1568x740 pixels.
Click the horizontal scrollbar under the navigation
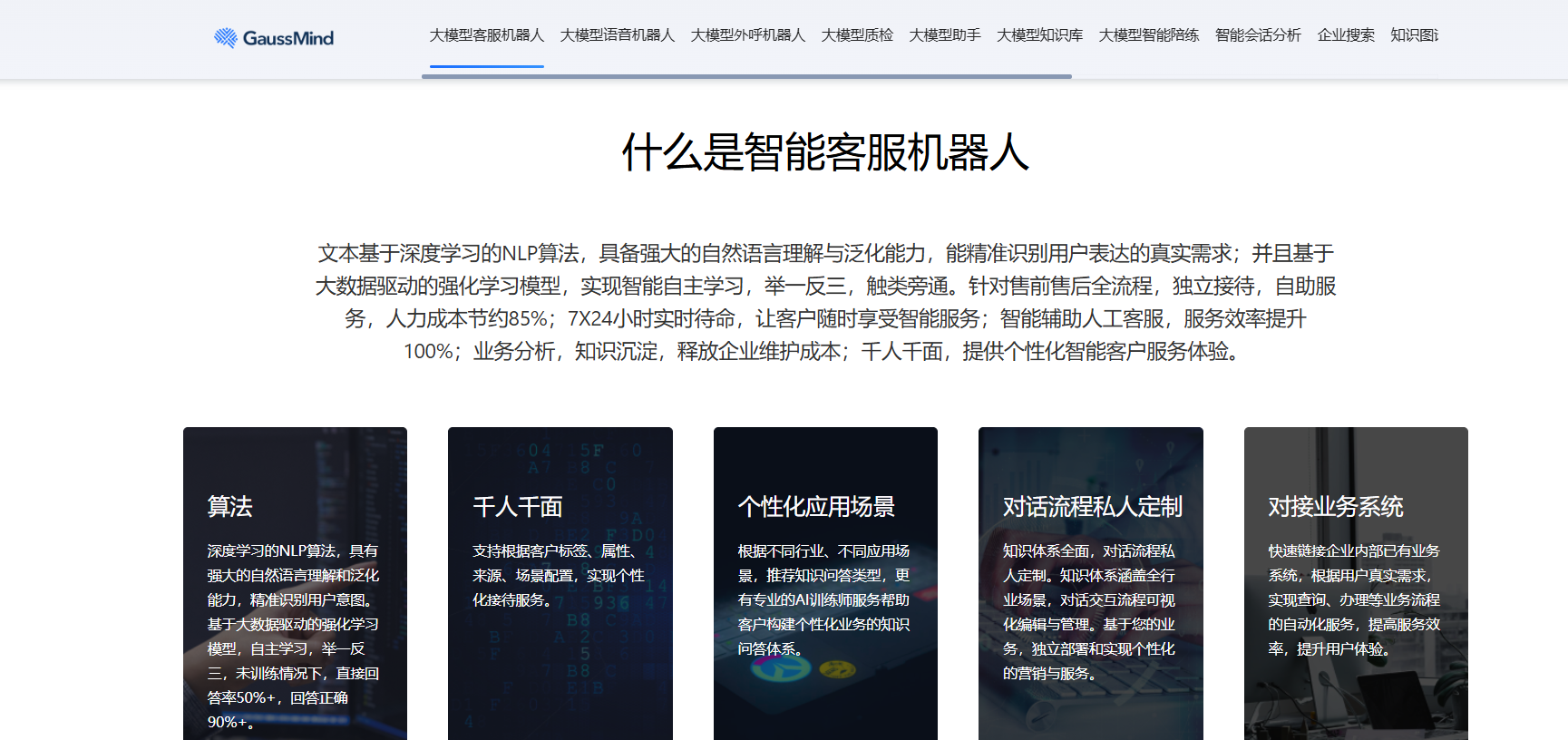coord(746,76)
